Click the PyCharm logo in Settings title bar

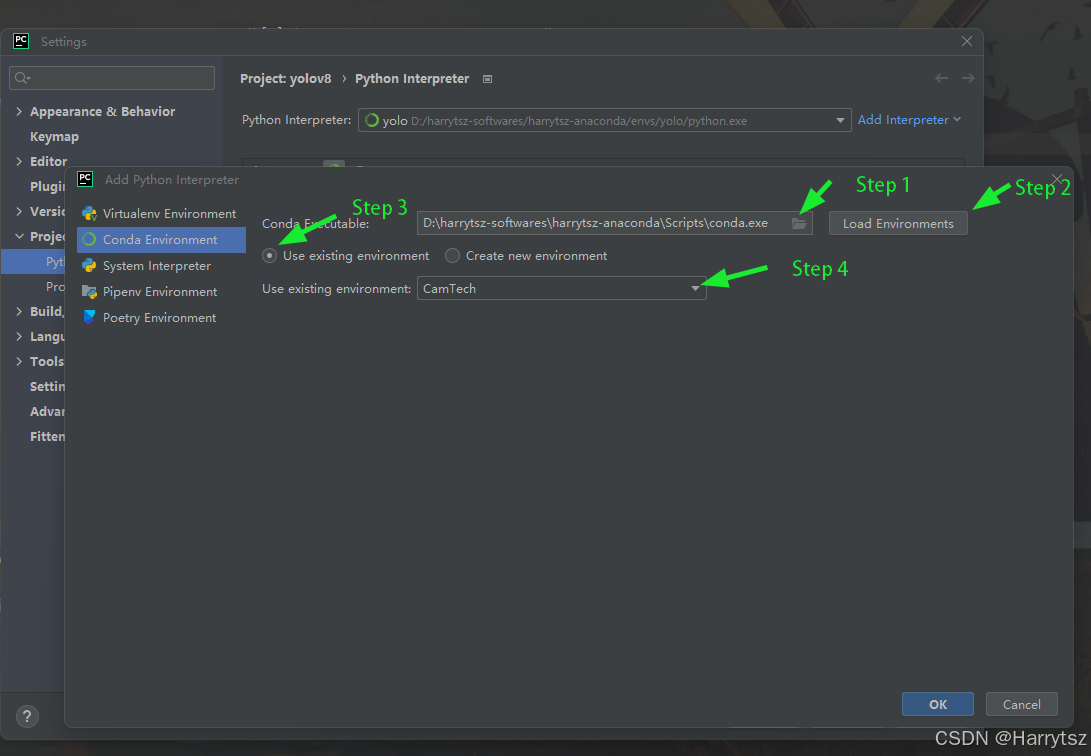[x=21, y=41]
